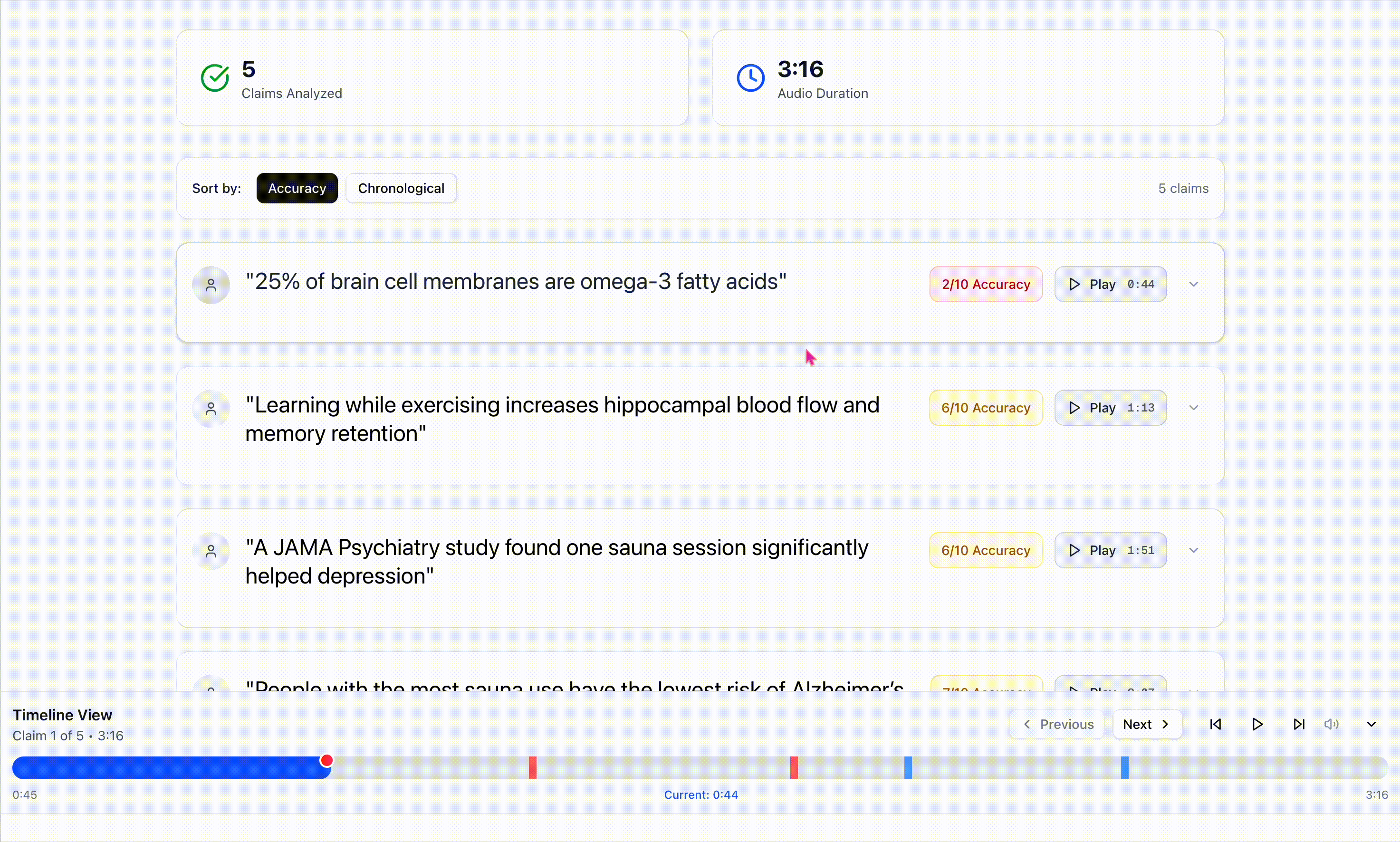The width and height of the screenshot is (1400, 842).
Task: Toggle the volume speaker icon
Action: (x=1332, y=725)
